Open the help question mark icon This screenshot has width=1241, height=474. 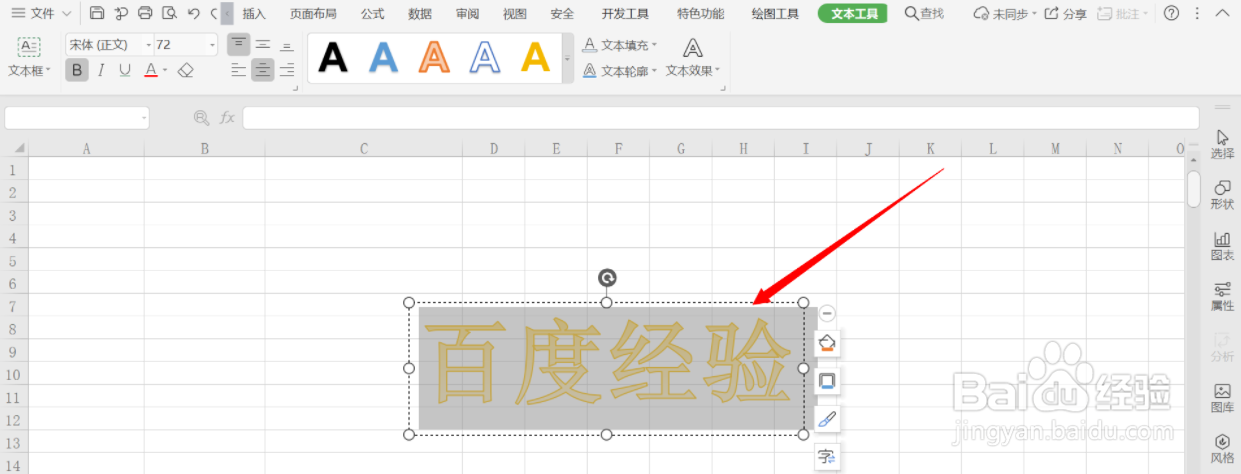pos(1171,13)
